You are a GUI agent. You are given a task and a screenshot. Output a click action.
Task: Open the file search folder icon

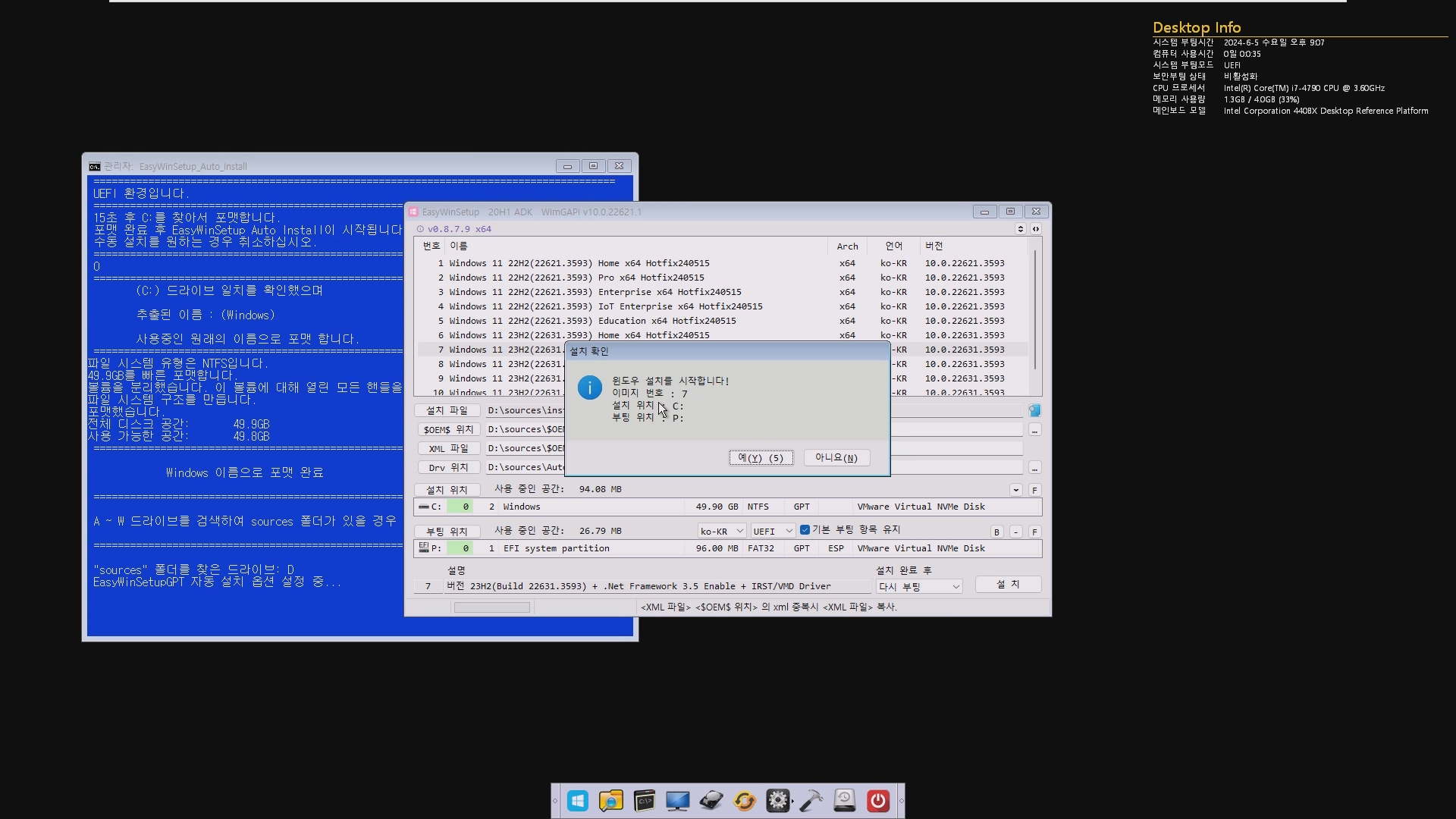coord(610,801)
